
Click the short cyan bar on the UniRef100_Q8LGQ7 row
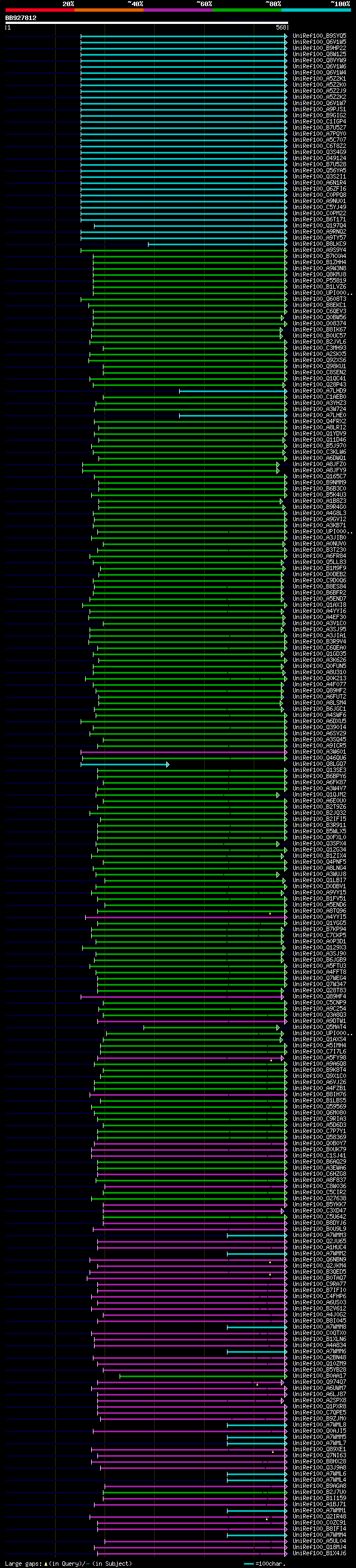(125, 764)
